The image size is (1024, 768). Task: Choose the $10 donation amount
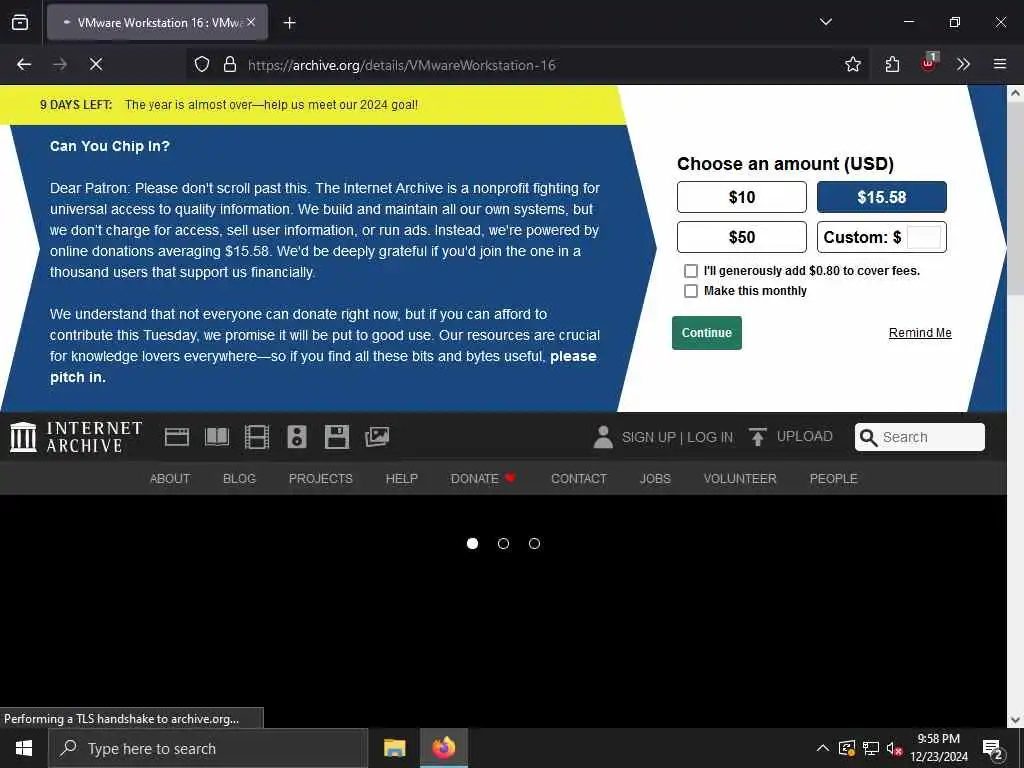(x=741, y=197)
